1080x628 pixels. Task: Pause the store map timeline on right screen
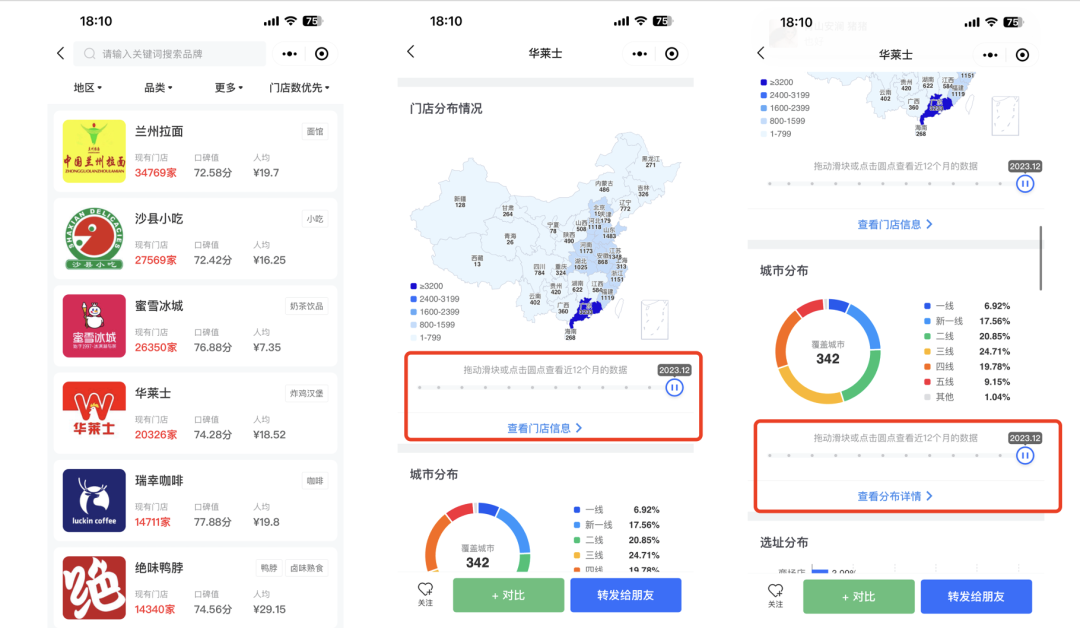(x=1025, y=184)
